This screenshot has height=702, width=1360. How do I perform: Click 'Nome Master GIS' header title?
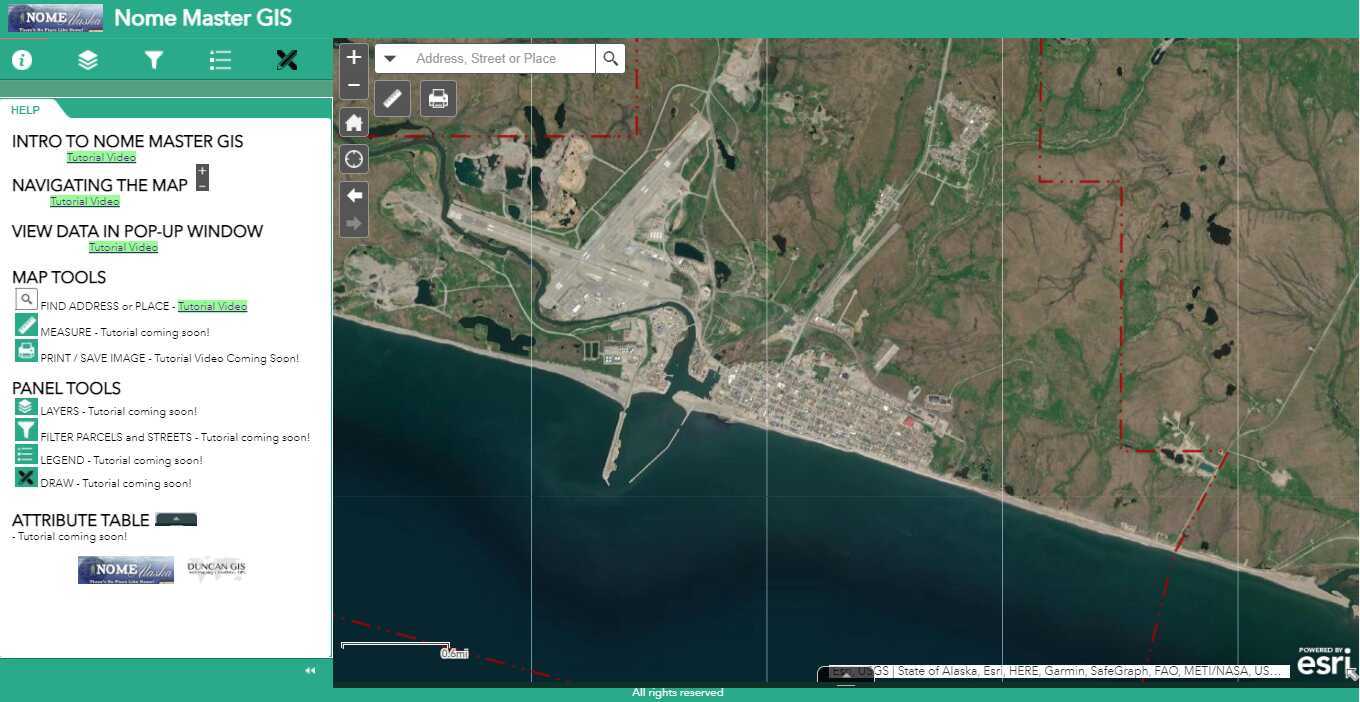203,18
